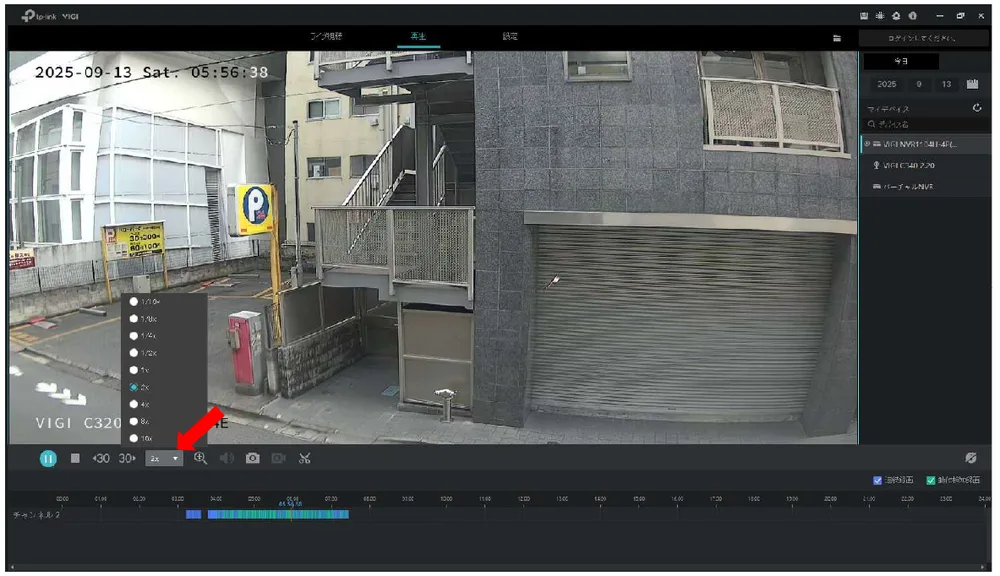The height and width of the screenshot is (576, 1000).
Task: Open the notification bell icon in title bar
Action: click(896, 16)
